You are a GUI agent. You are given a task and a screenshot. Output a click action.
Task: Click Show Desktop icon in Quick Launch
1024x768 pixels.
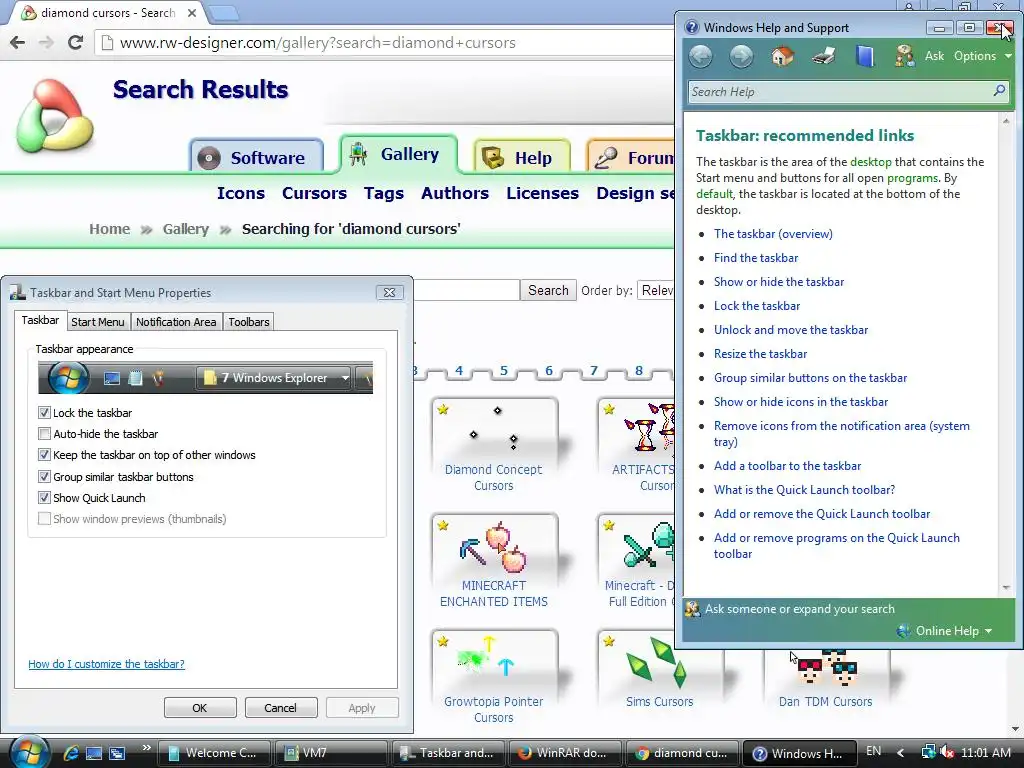click(x=94, y=753)
